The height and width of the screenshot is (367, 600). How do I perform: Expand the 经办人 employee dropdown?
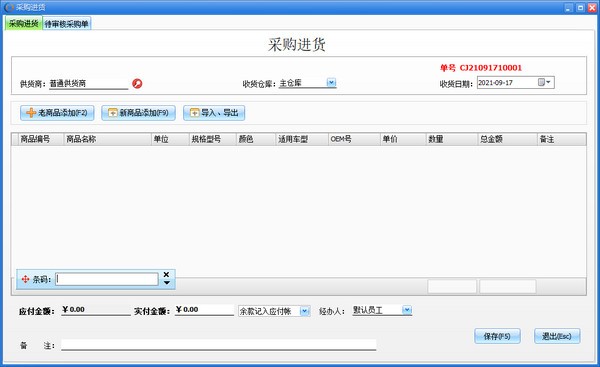[x=407, y=310]
